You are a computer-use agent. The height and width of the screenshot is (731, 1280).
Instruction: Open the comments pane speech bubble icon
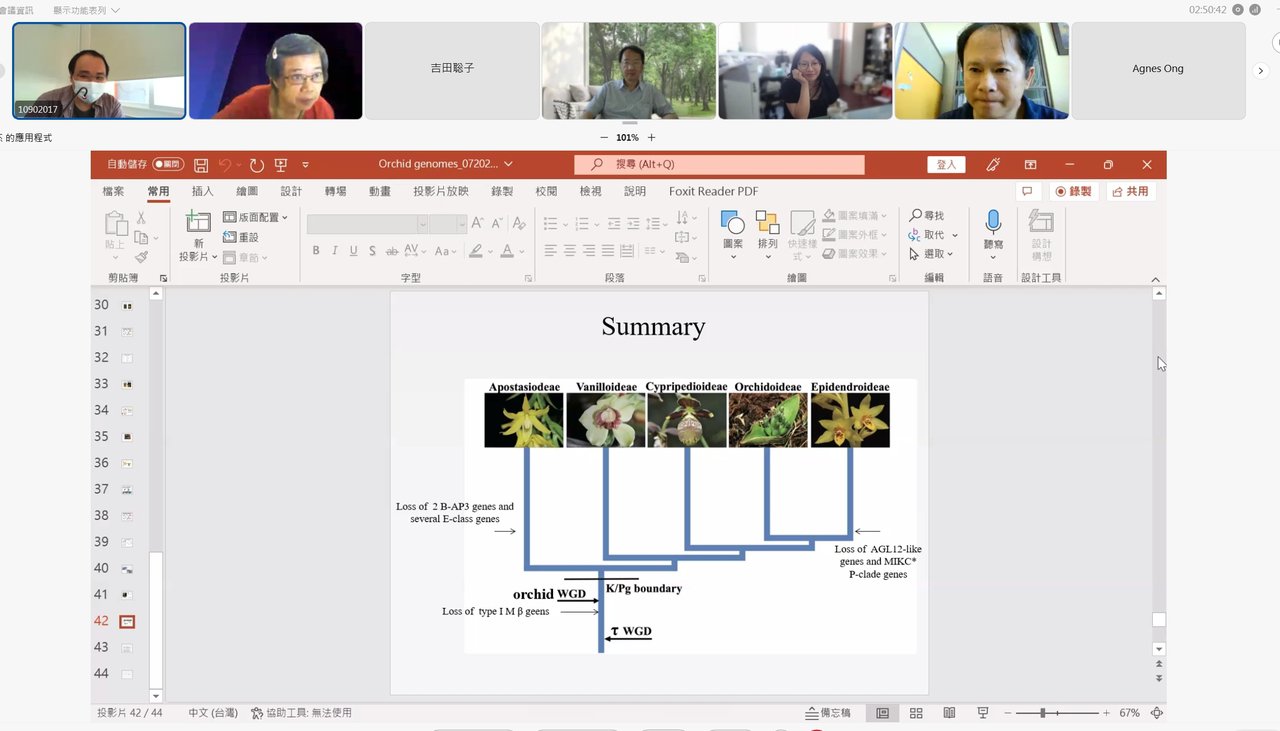pyautogui.click(x=1027, y=191)
